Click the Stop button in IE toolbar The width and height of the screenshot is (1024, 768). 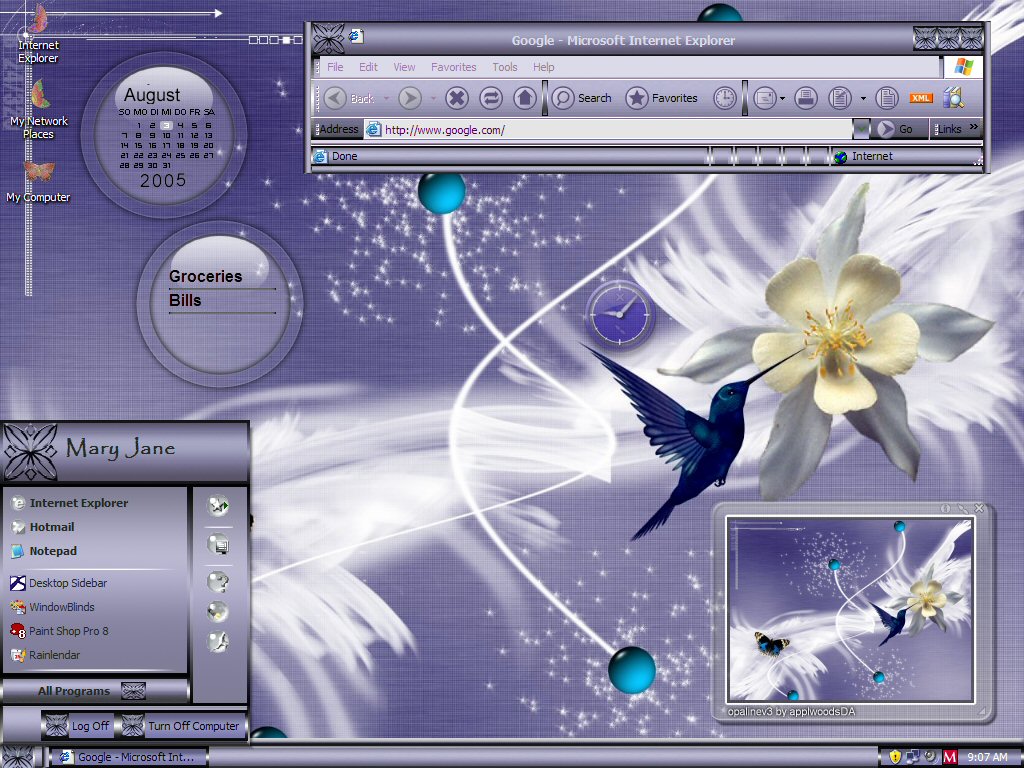[x=457, y=98]
